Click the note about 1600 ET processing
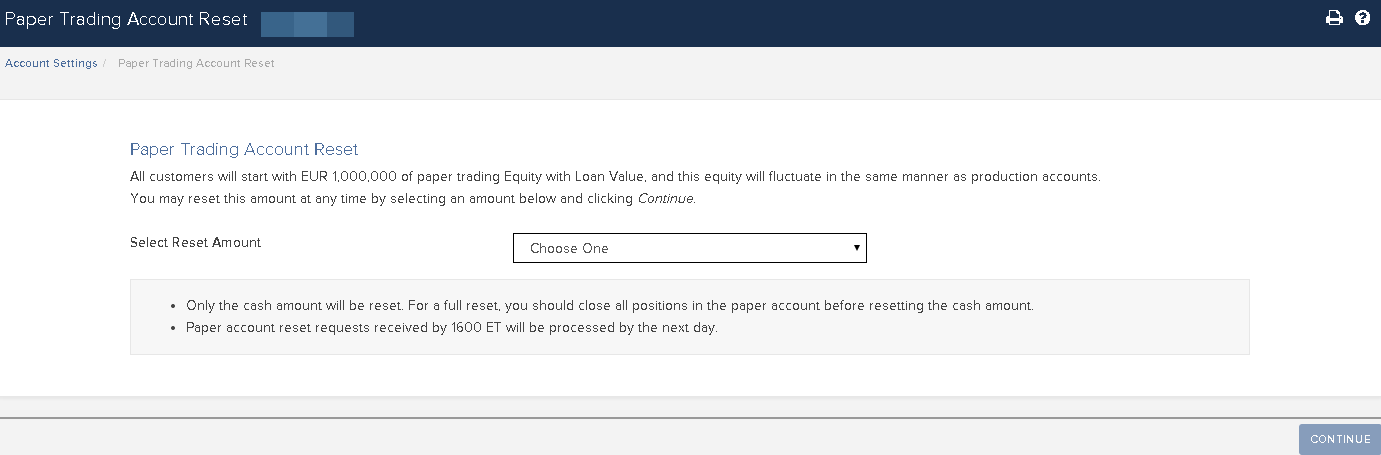This screenshot has height=455, width=1381. click(x=452, y=327)
